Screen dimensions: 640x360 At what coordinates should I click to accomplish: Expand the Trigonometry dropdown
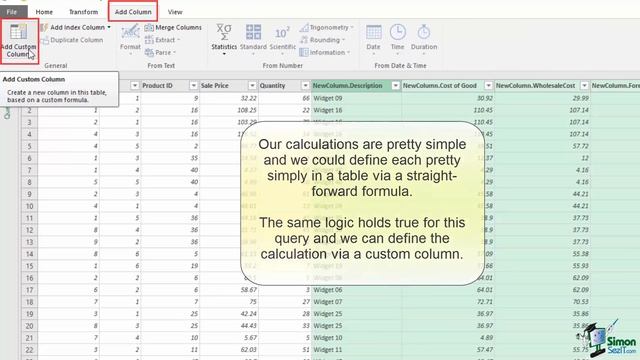(x=327, y=27)
